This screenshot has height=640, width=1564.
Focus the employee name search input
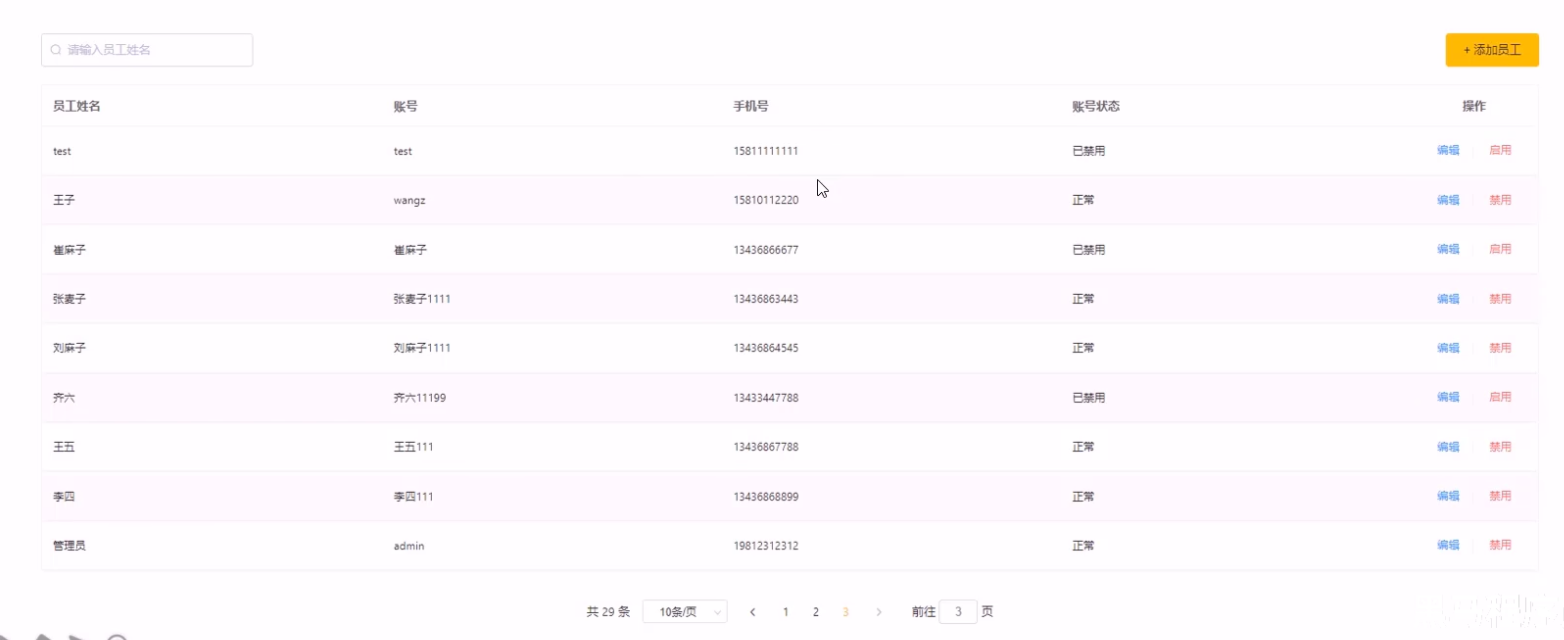pos(147,50)
